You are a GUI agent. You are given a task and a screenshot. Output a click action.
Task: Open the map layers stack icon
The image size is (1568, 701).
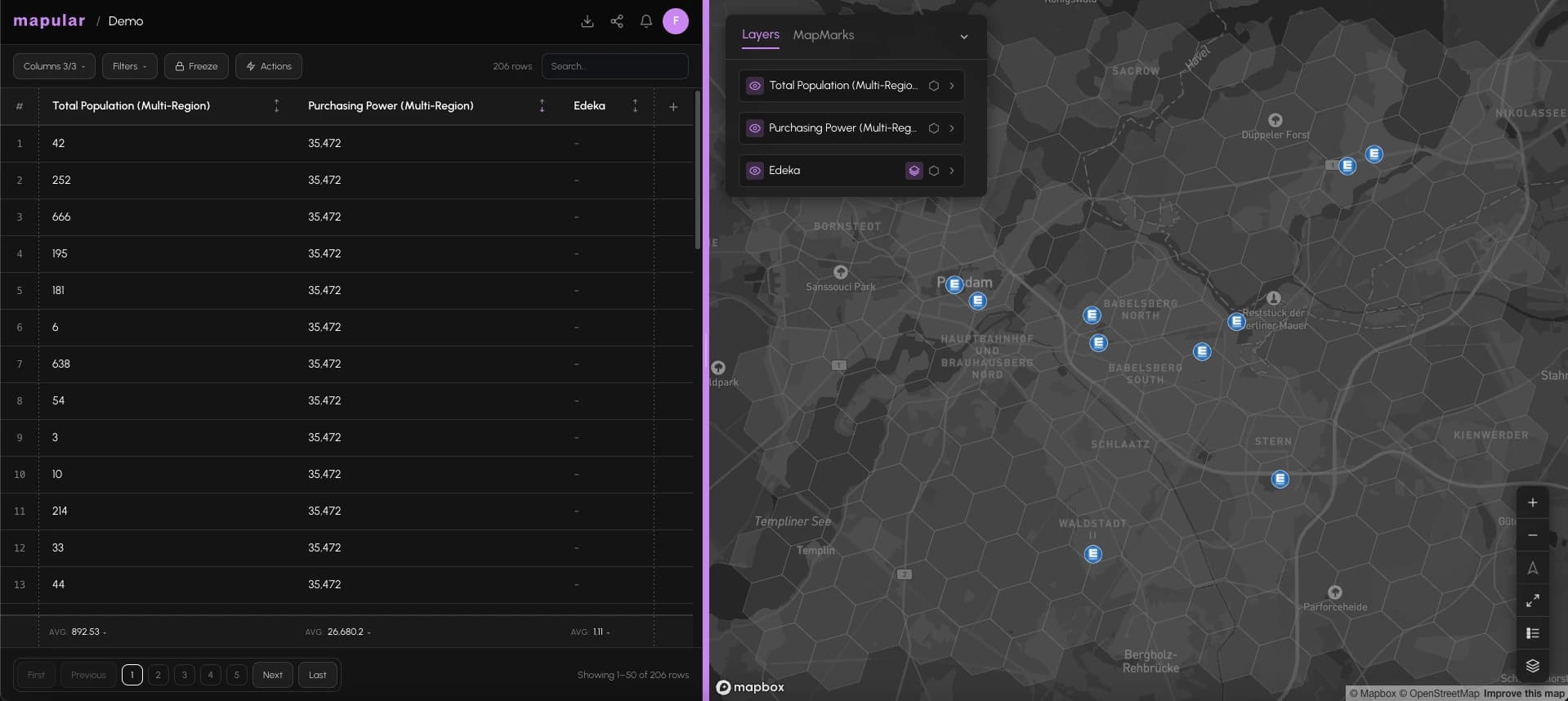tap(1533, 666)
